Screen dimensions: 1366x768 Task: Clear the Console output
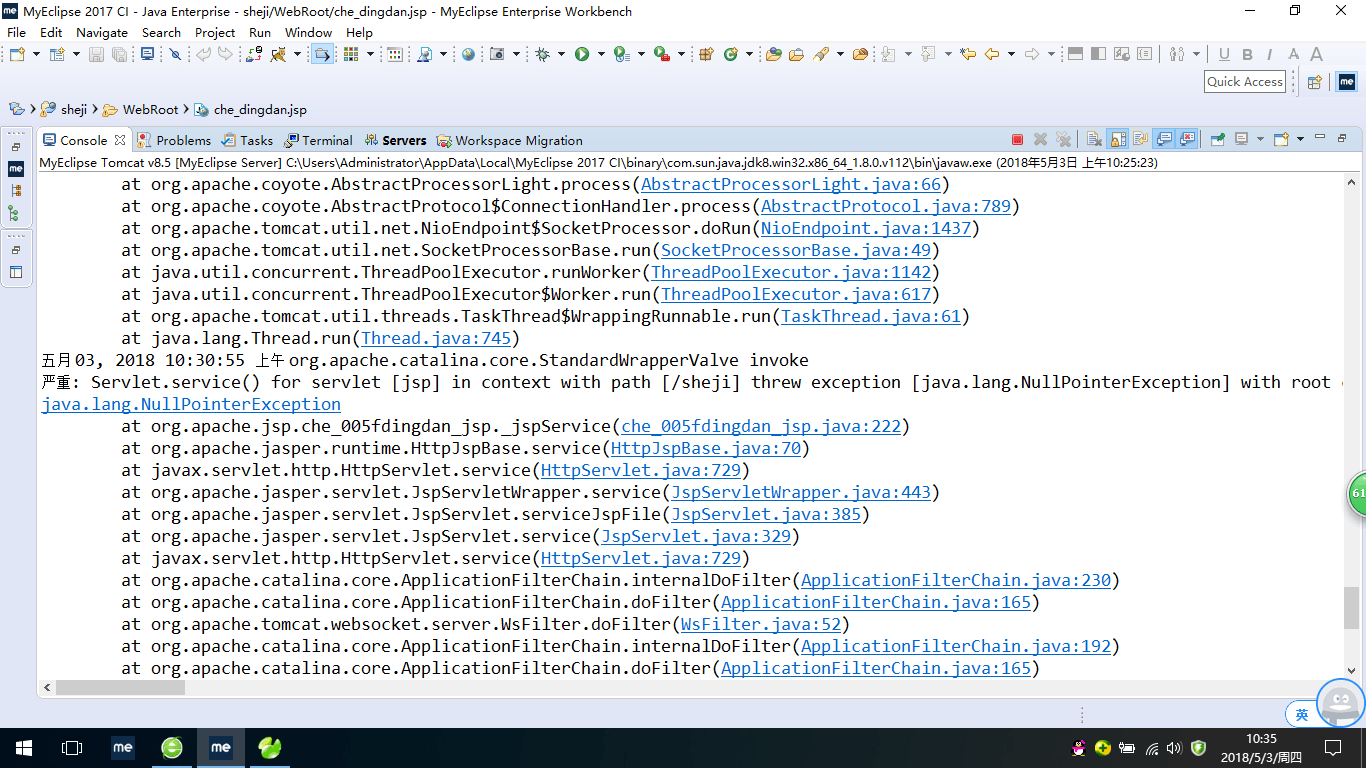pos(1093,140)
